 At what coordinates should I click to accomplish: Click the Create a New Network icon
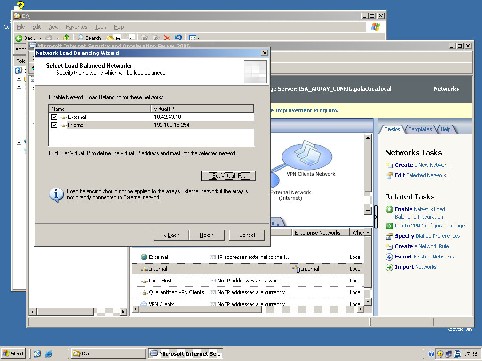coord(389,165)
